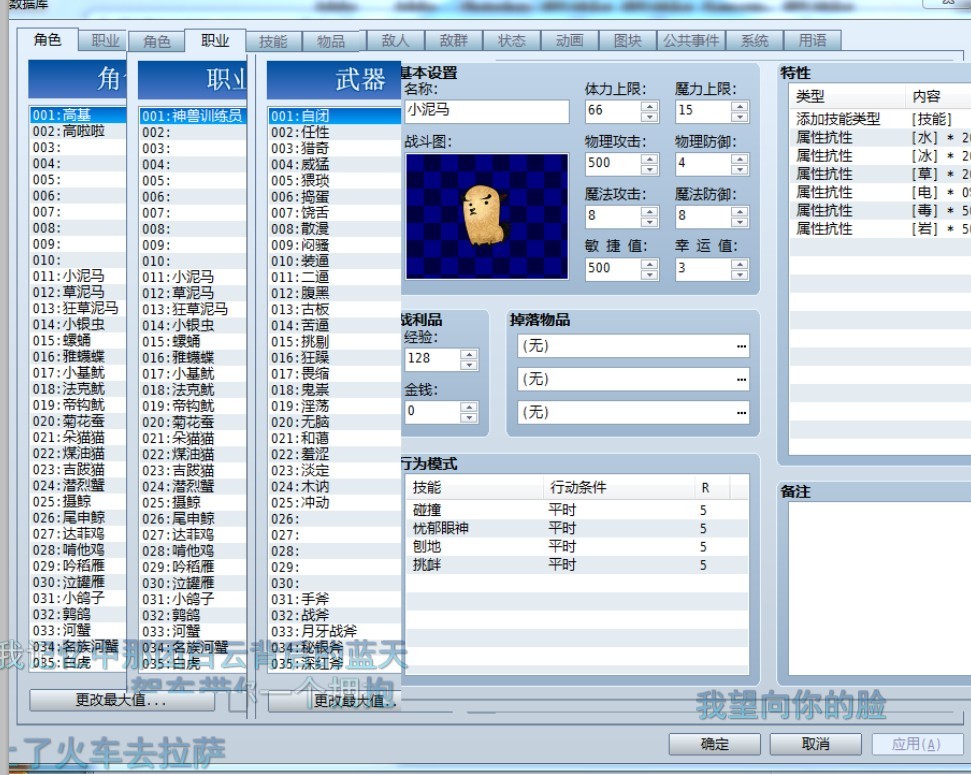Select the 属性抗性 [岩] feature row
Screen dimensions: 971x775
(881, 229)
